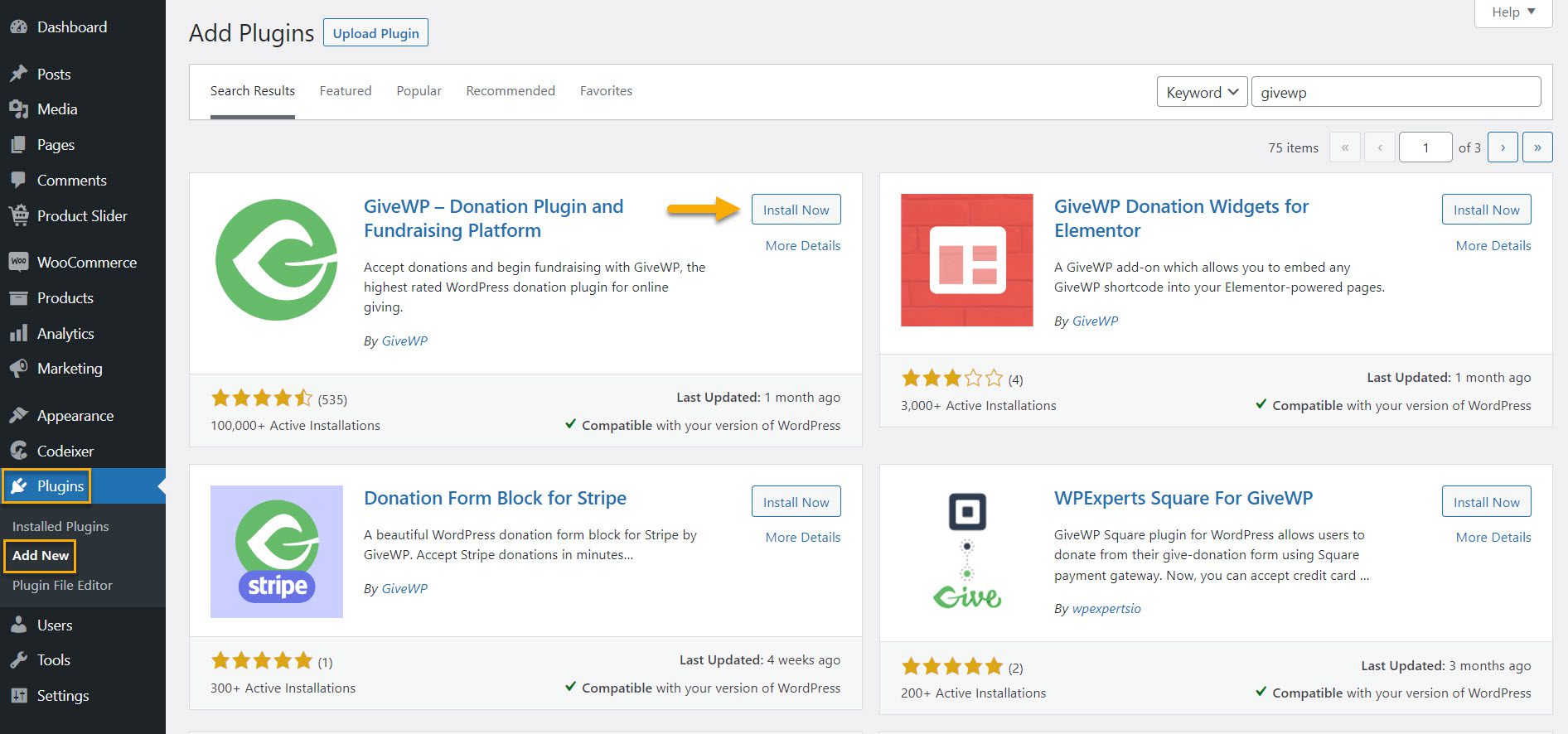The width and height of the screenshot is (1568, 734).
Task: Click the Codeixer icon in sidebar
Action: click(x=18, y=451)
